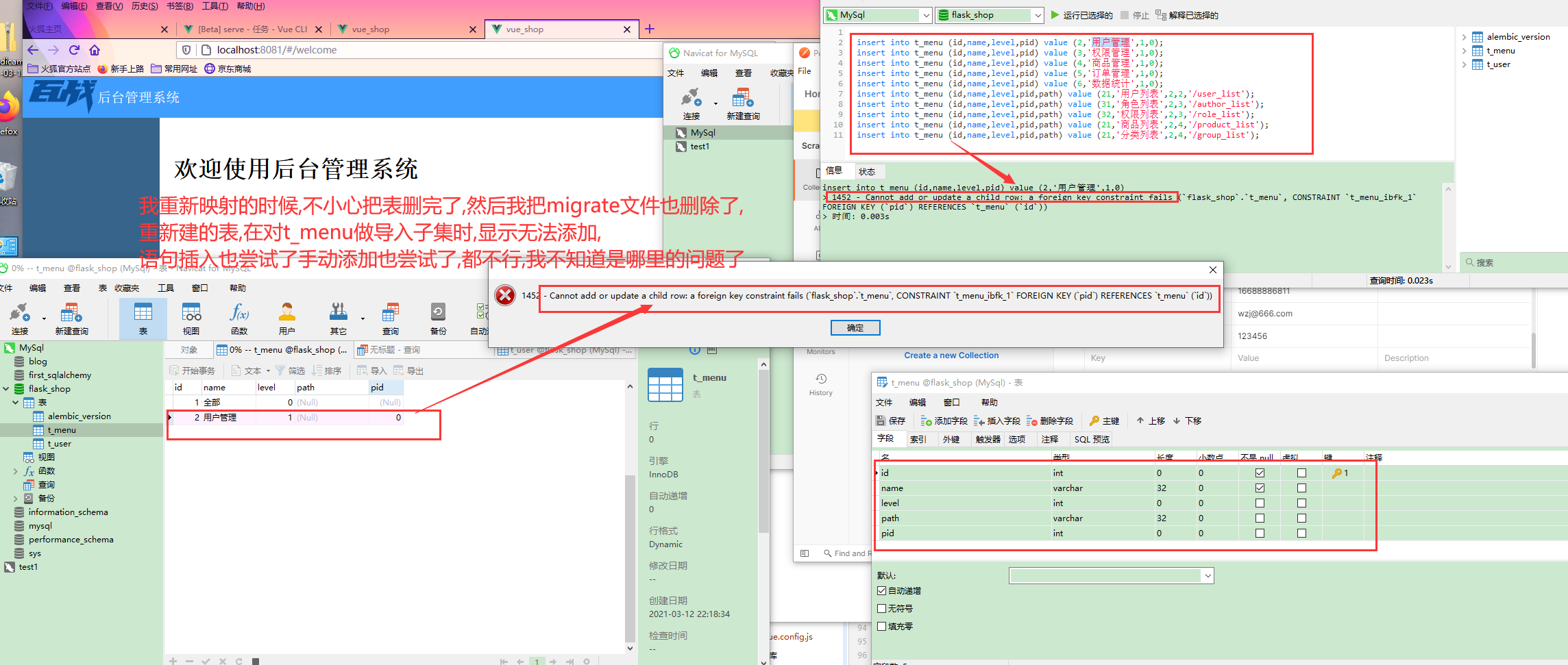The height and width of the screenshot is (665, 1568).
Task: Expand alembic_version in right object list
Action: click(1464, 37)
